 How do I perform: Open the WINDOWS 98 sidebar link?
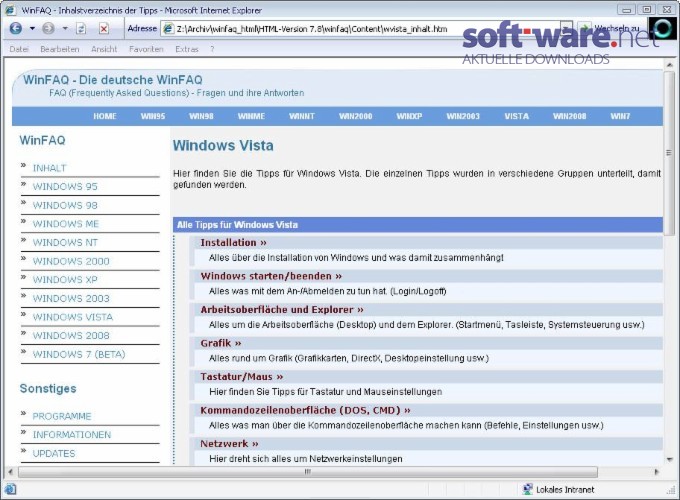pyautogui.click(x=65, y=205)
